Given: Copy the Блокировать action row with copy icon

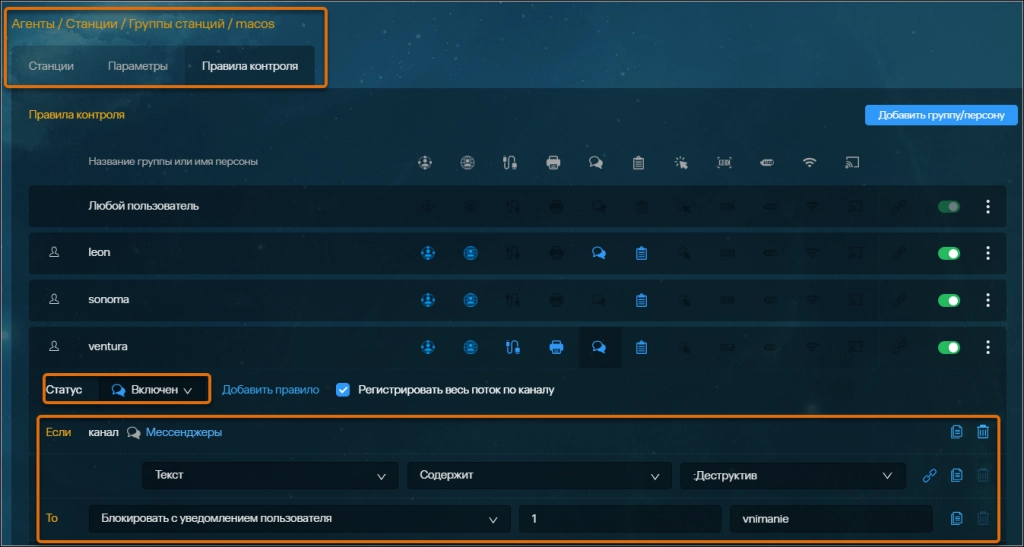Looking at the screenshot, I should coord(956,518).
